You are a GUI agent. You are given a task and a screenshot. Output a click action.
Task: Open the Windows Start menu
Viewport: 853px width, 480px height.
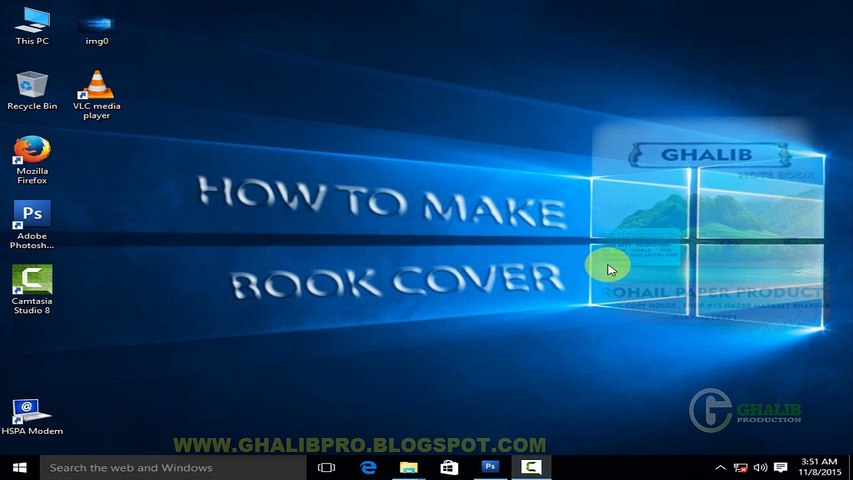20,467
